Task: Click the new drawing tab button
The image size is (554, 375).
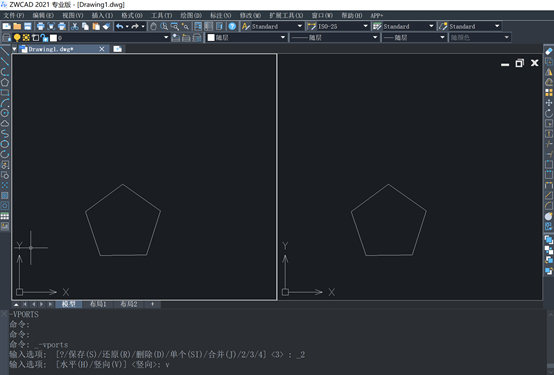Action: pyautogui.click(x=118, y=49)
